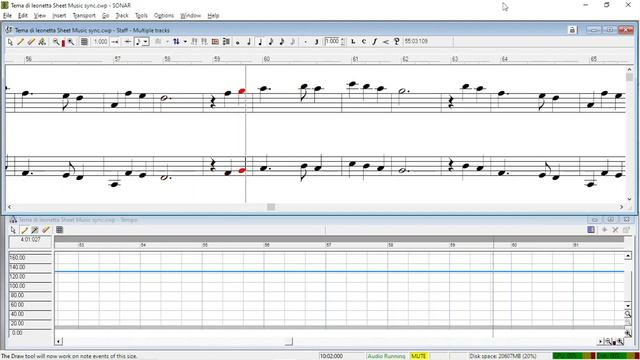Screen dimensions: 640x360
Task: Open the Edit menu
Action: [22, 16]
